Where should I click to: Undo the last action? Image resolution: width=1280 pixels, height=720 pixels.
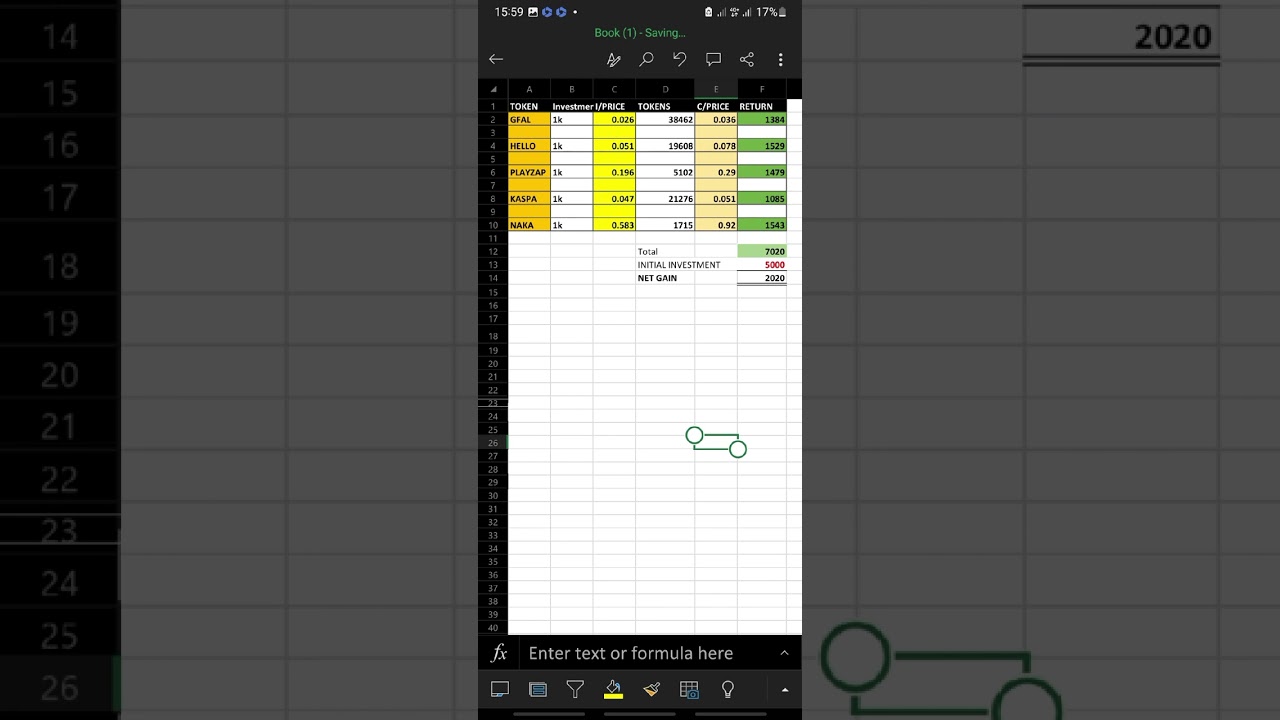coord(680,60)
